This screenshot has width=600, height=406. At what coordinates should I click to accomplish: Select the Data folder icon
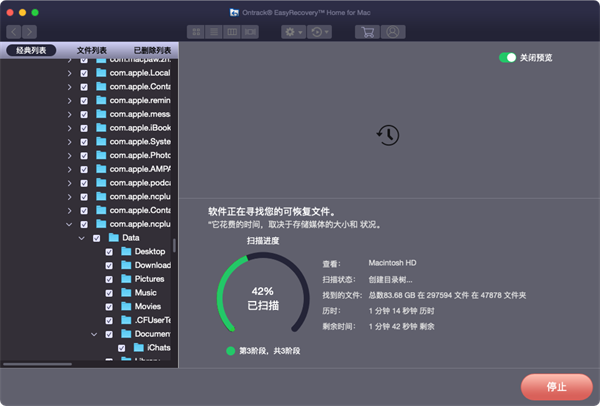114,237
